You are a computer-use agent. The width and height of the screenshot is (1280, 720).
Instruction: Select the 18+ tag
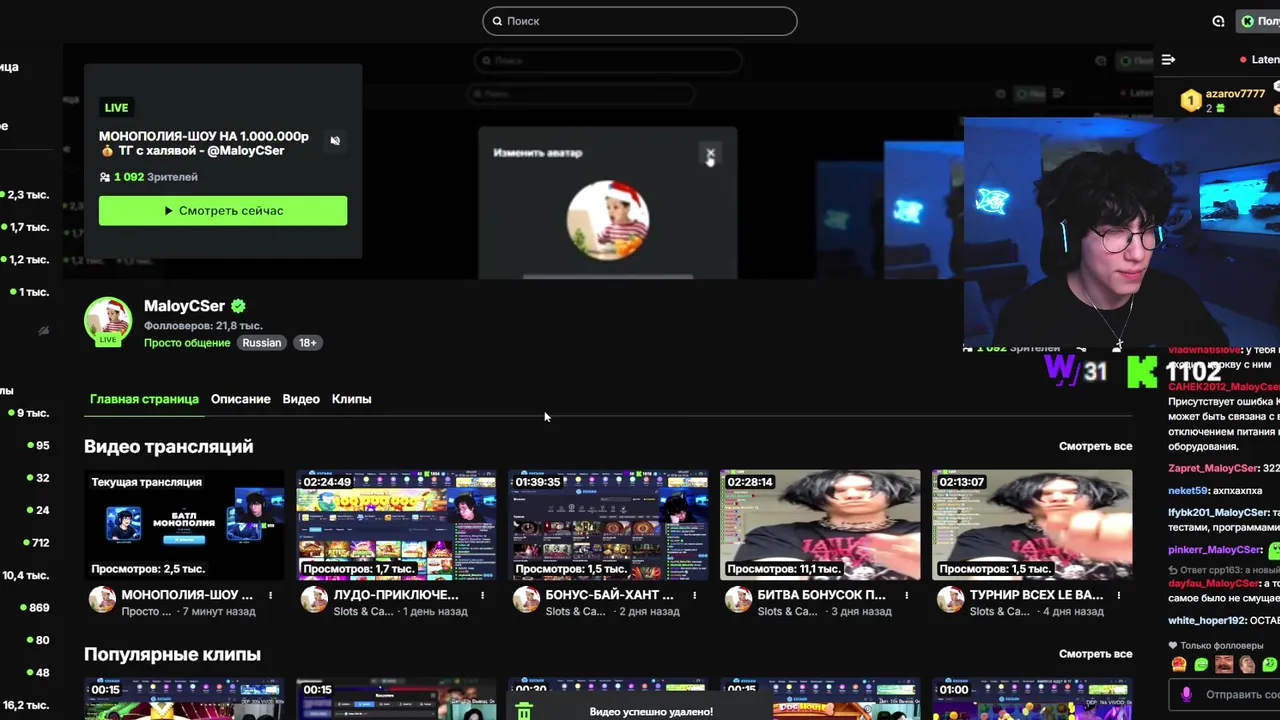[308, 343]
